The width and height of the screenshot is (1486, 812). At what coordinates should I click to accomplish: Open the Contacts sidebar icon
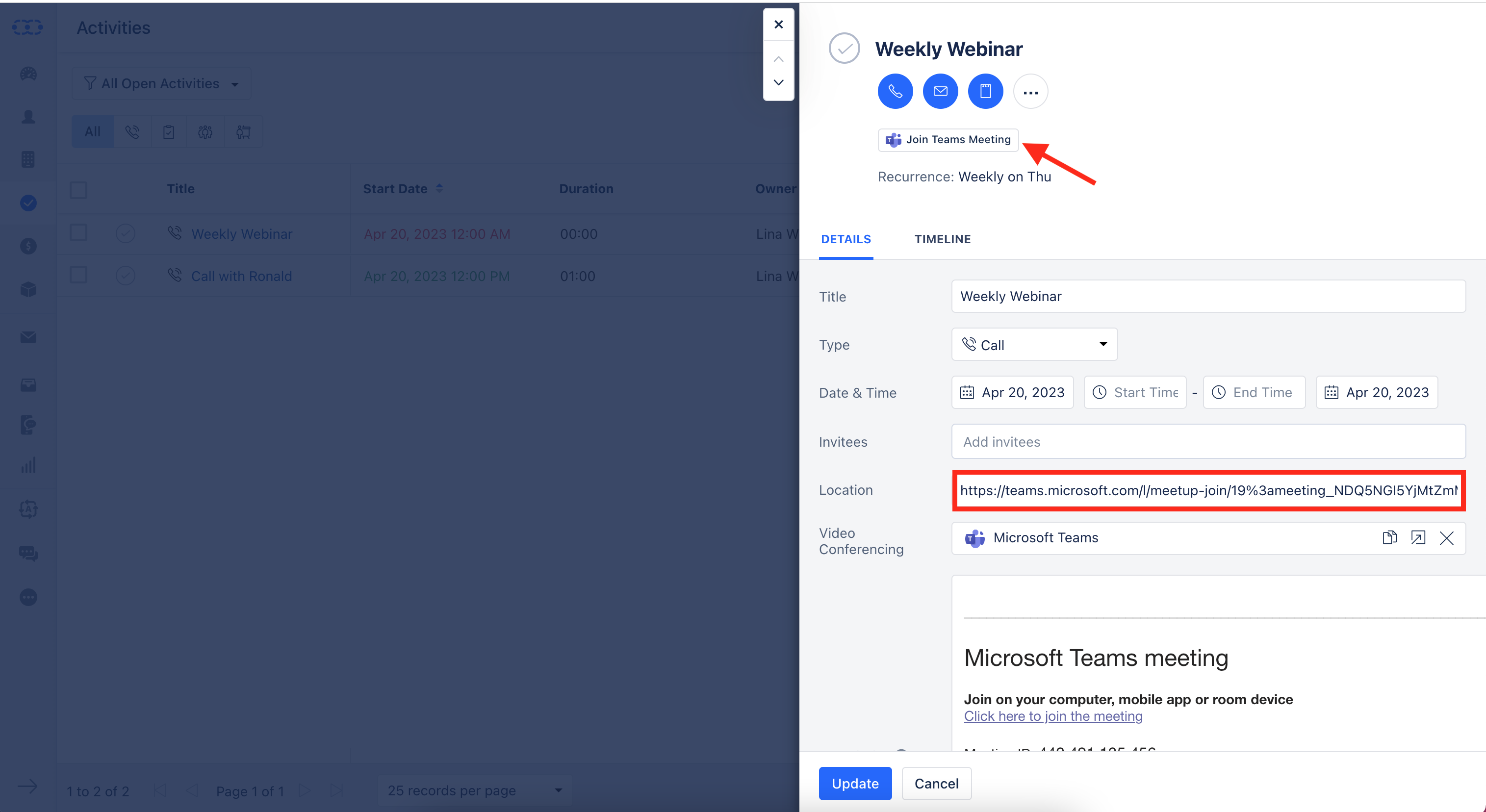(28, 117)
